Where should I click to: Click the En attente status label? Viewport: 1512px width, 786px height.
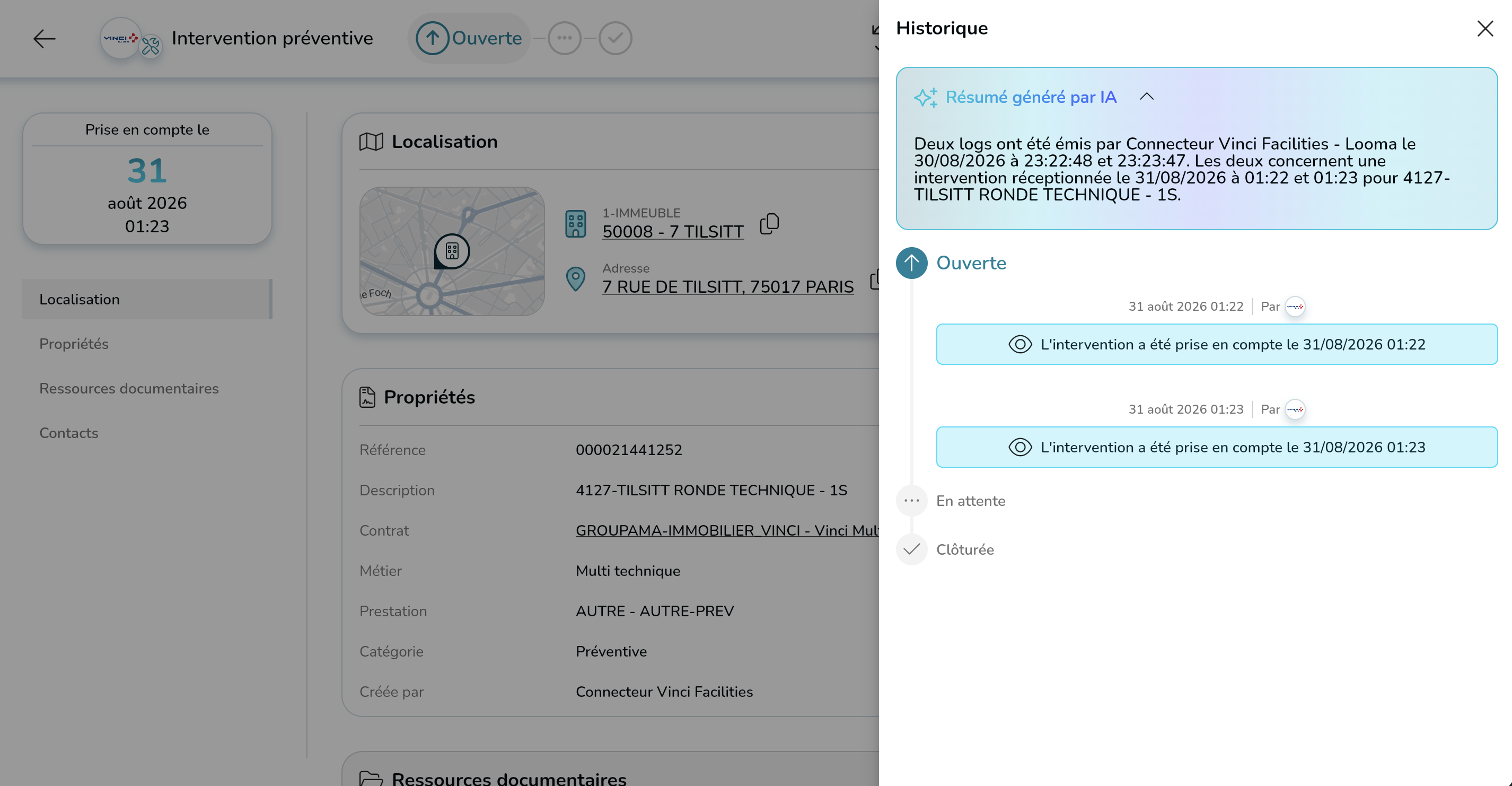[x=971, y=501]
